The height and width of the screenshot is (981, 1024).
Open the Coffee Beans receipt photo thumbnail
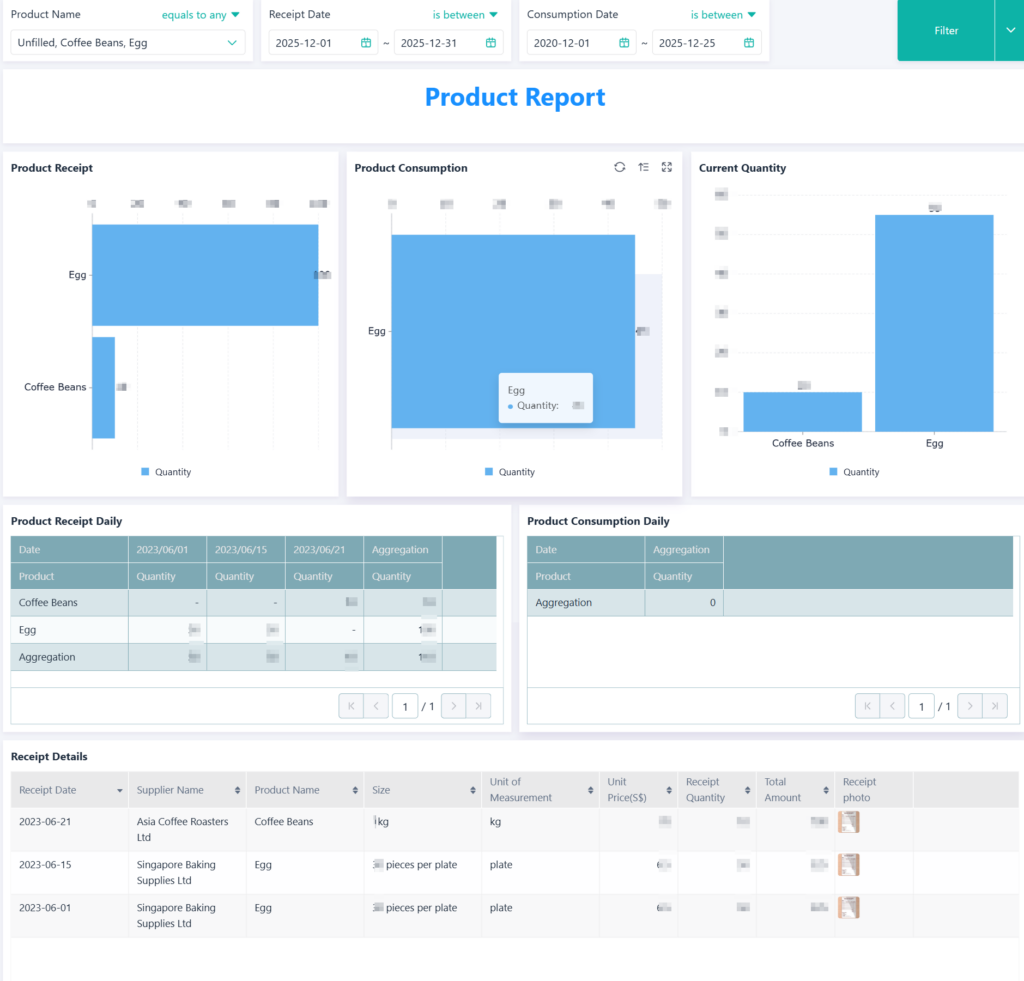pos(848,822)
